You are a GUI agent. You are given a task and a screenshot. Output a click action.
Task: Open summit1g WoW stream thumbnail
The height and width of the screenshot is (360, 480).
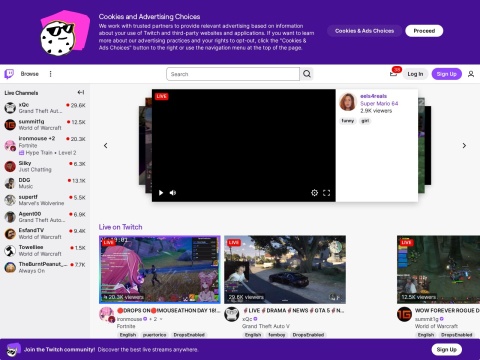point(438,270)
